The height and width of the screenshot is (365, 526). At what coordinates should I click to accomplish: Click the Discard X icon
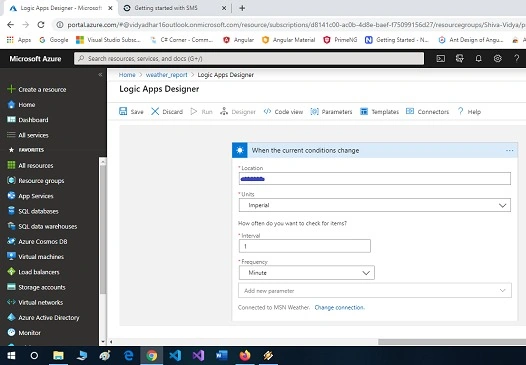pos(155,111)
